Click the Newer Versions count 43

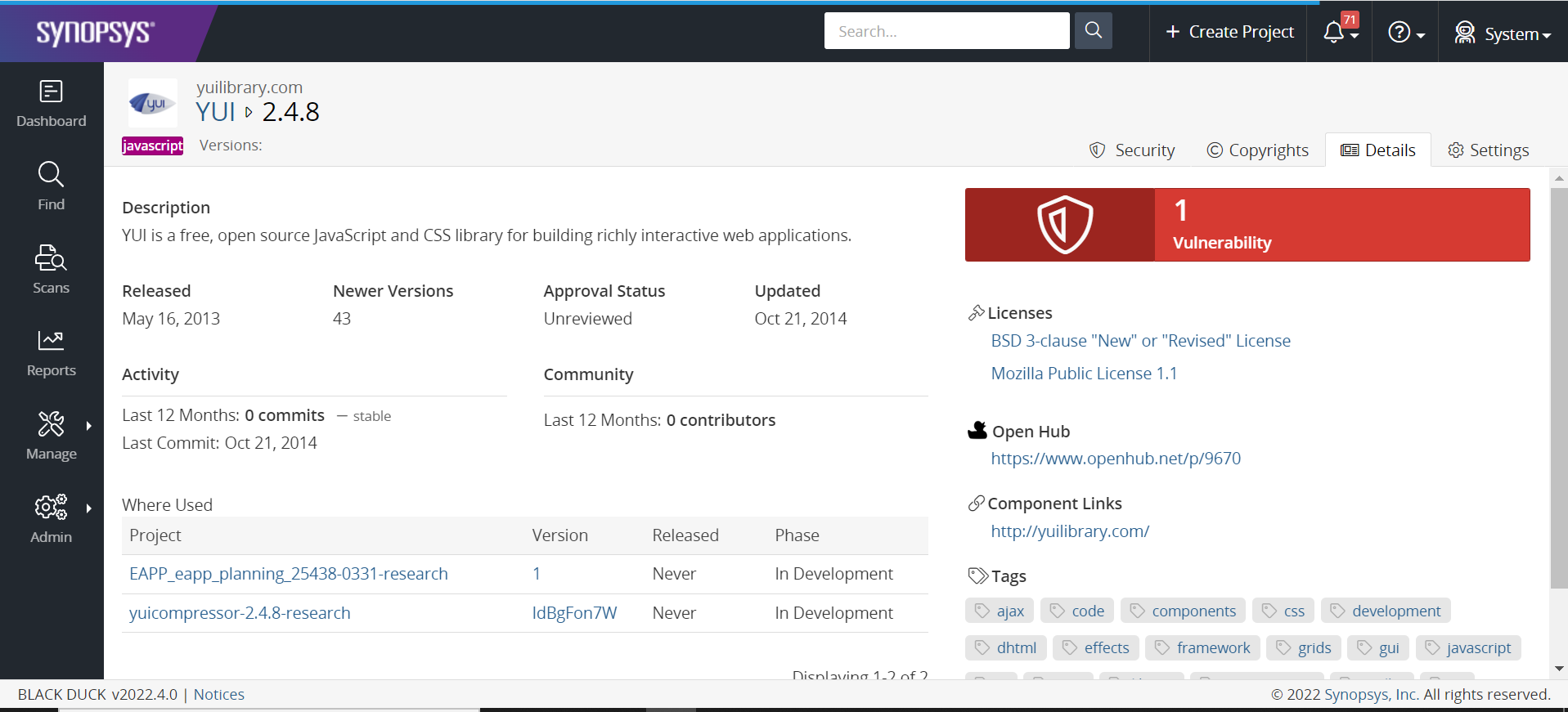pos(342,319)
